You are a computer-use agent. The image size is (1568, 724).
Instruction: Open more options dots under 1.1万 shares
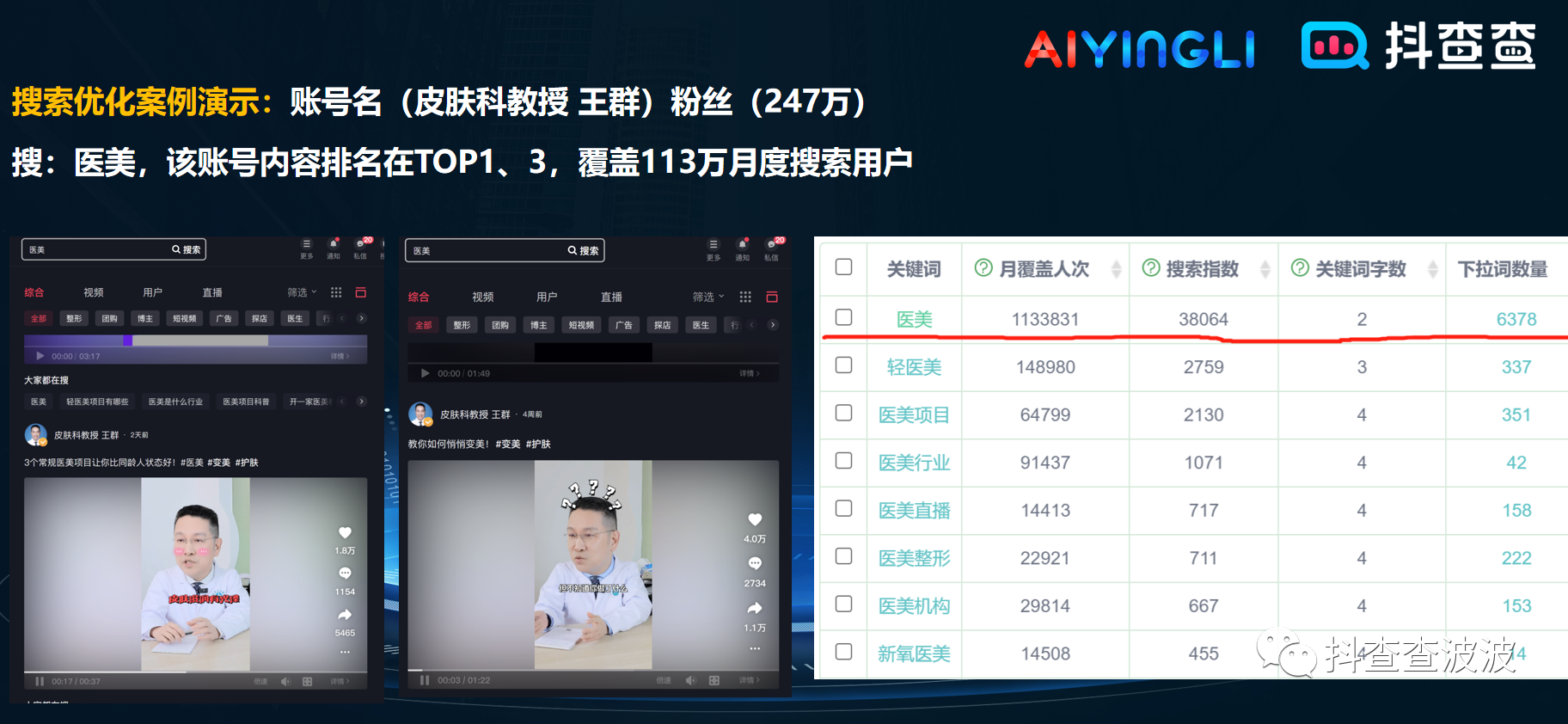755,648
